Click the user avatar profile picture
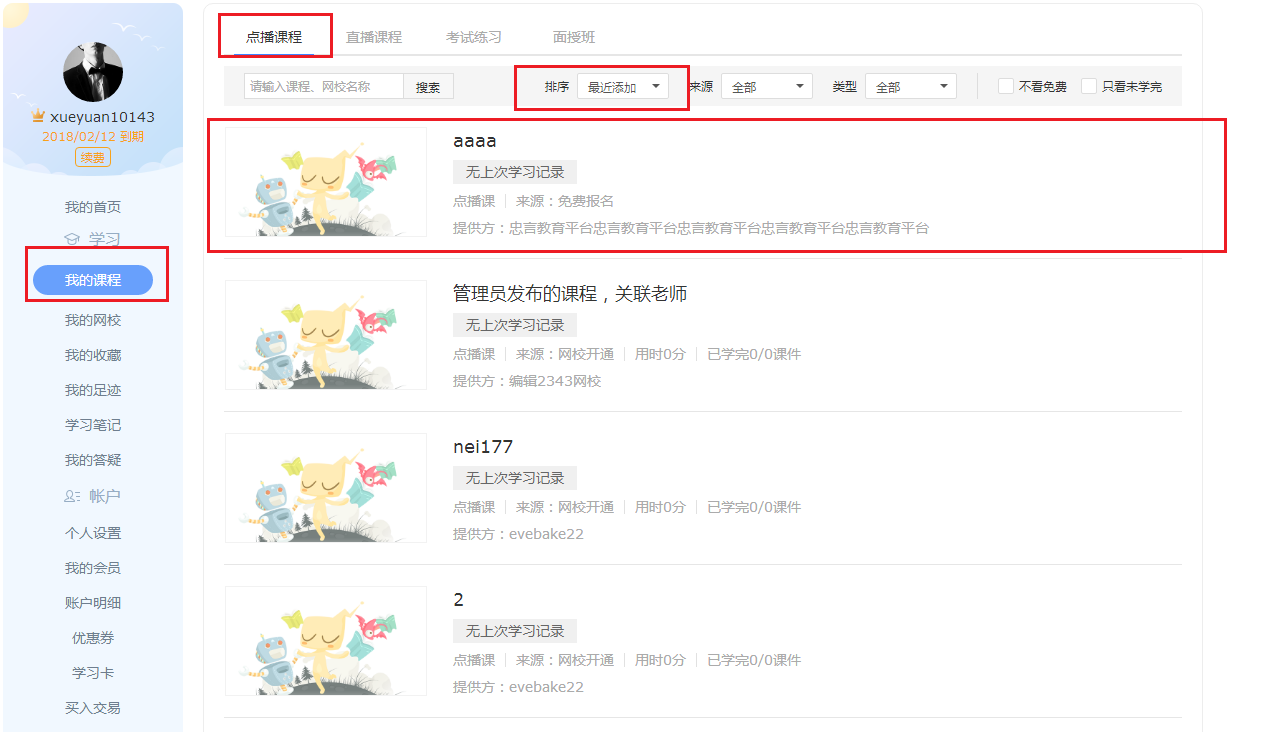1282x732 pixels. 93,72
